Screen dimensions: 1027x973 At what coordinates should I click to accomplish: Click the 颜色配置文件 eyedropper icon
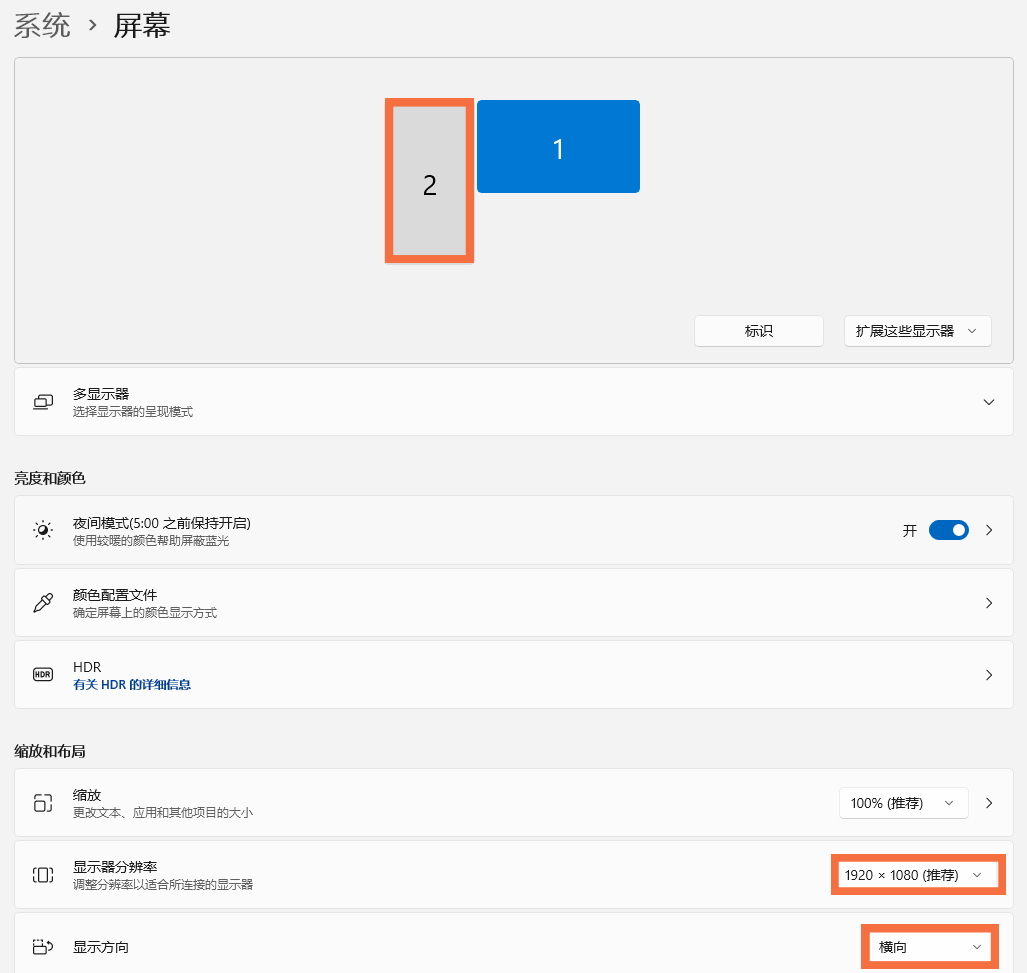[43, 602]
